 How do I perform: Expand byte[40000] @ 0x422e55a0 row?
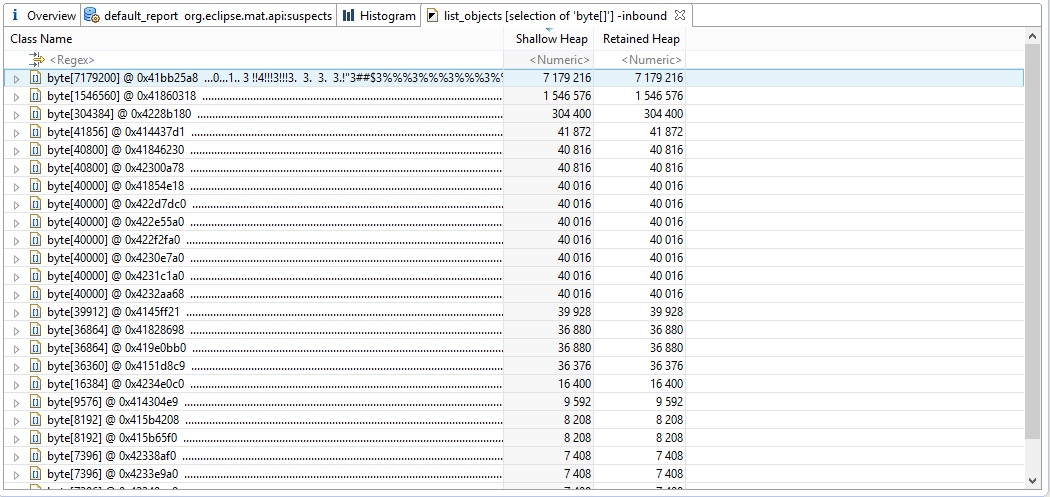[x=17, y=222]
